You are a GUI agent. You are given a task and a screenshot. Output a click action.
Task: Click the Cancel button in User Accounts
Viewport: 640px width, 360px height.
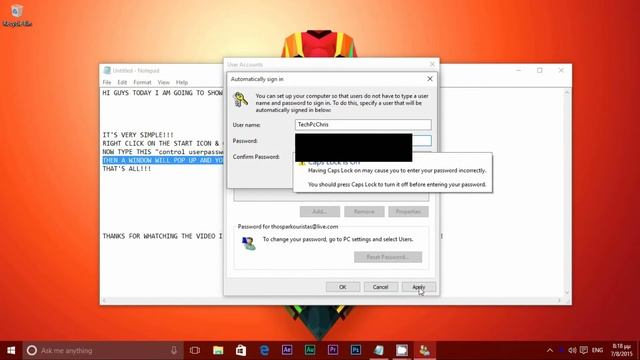click(x=380, y=287)
